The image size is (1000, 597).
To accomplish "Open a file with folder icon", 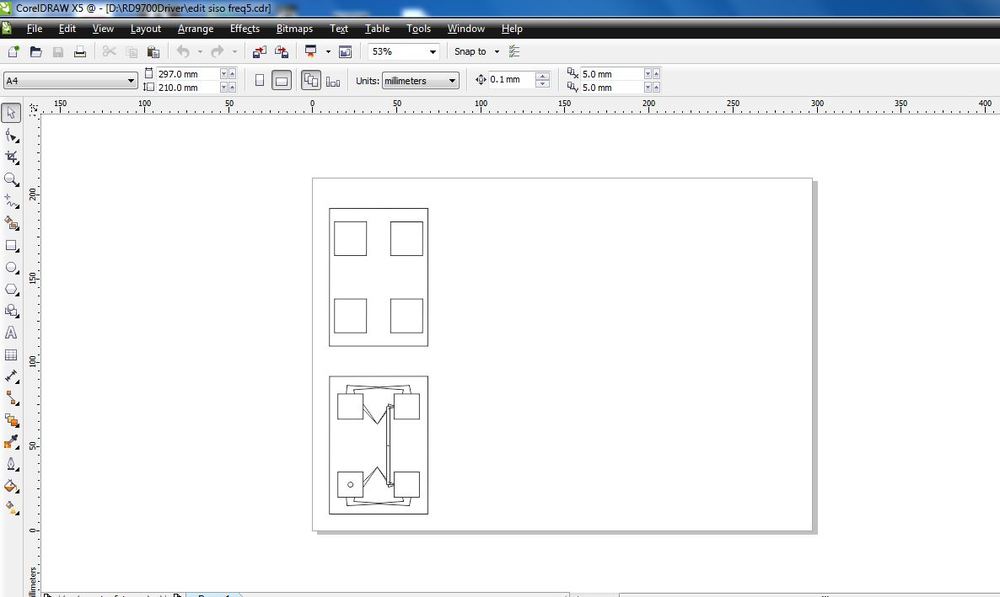I will [36, 52].
